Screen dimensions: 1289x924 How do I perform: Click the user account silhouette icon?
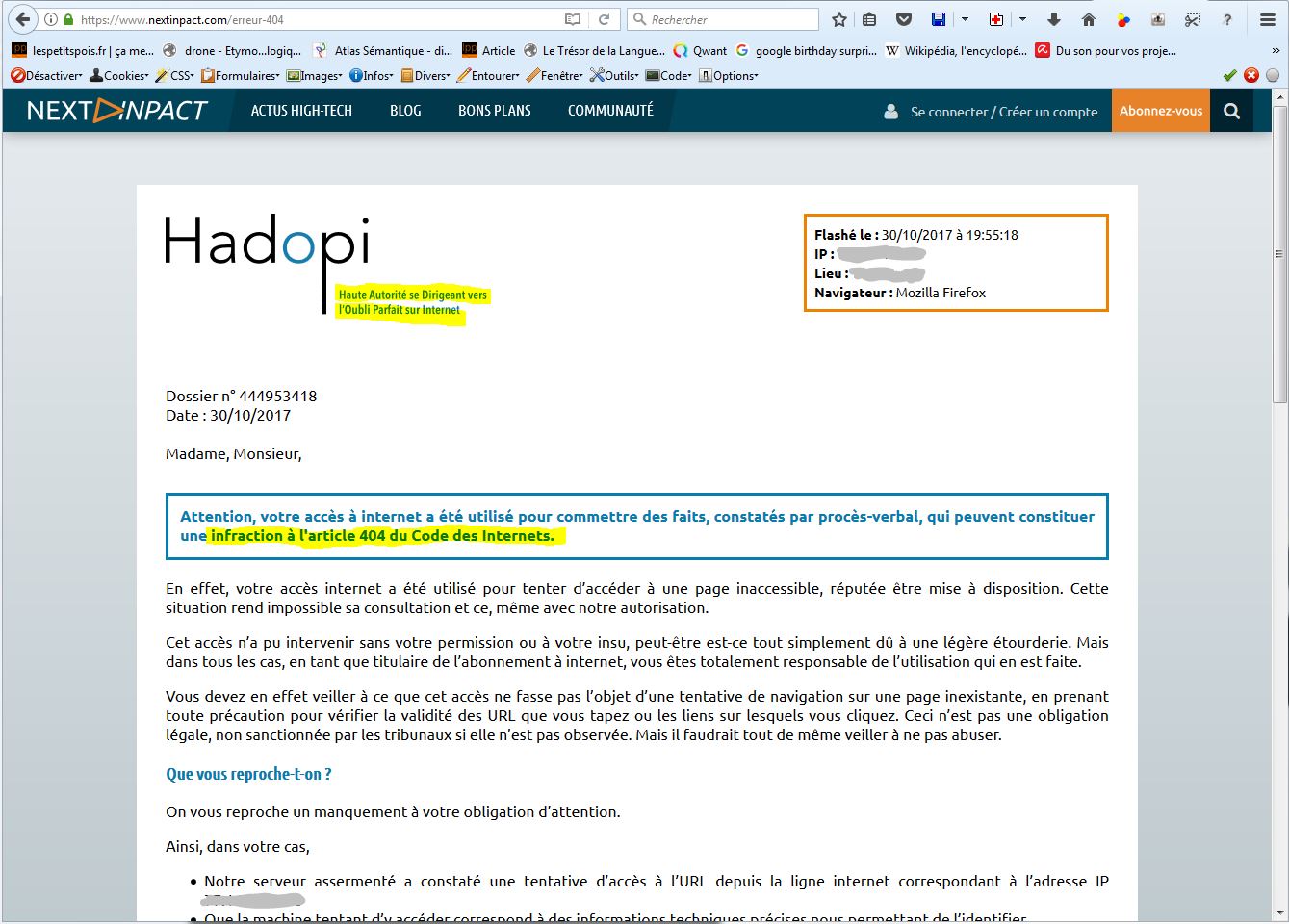click(891, 112)
